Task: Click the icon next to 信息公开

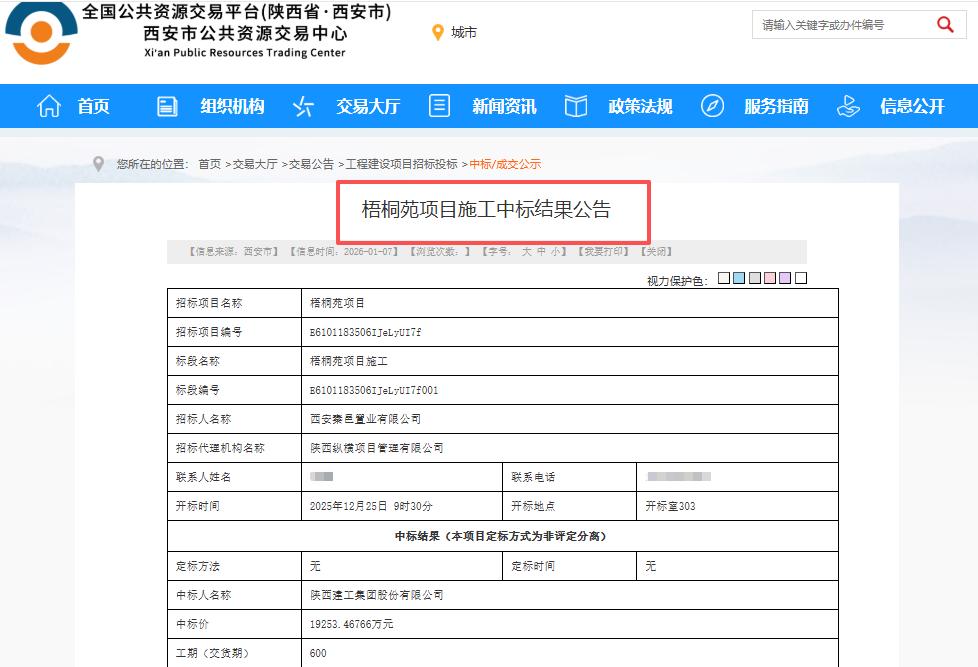Action: coord(848,106)
